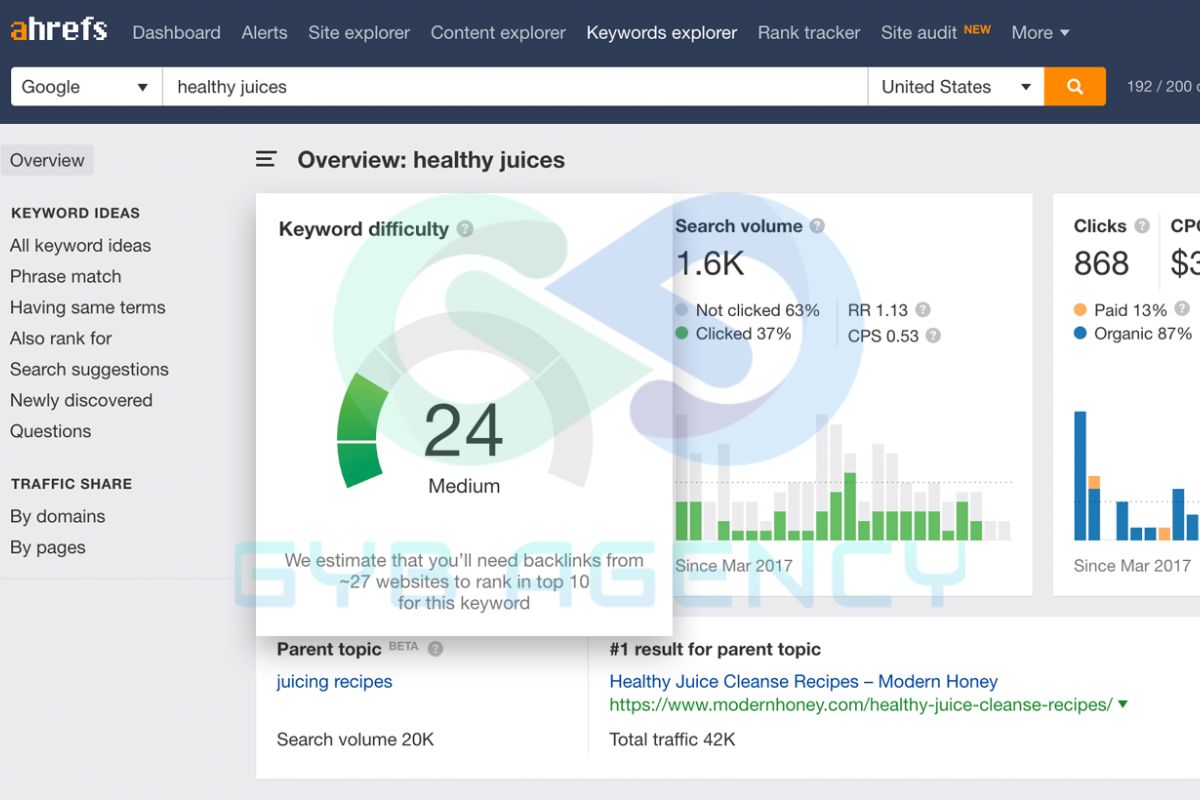The width and height of the screenshot is (1200, 800).
Task: Open Clicks help tooltip icon
Action: point(1142,226)
